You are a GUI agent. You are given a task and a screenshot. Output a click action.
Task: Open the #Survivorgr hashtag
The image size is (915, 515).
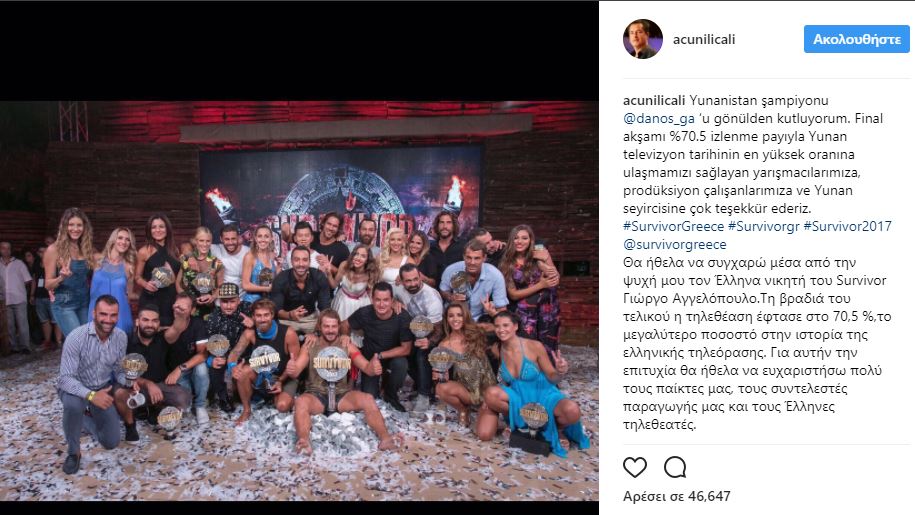(x=763, y=226)
